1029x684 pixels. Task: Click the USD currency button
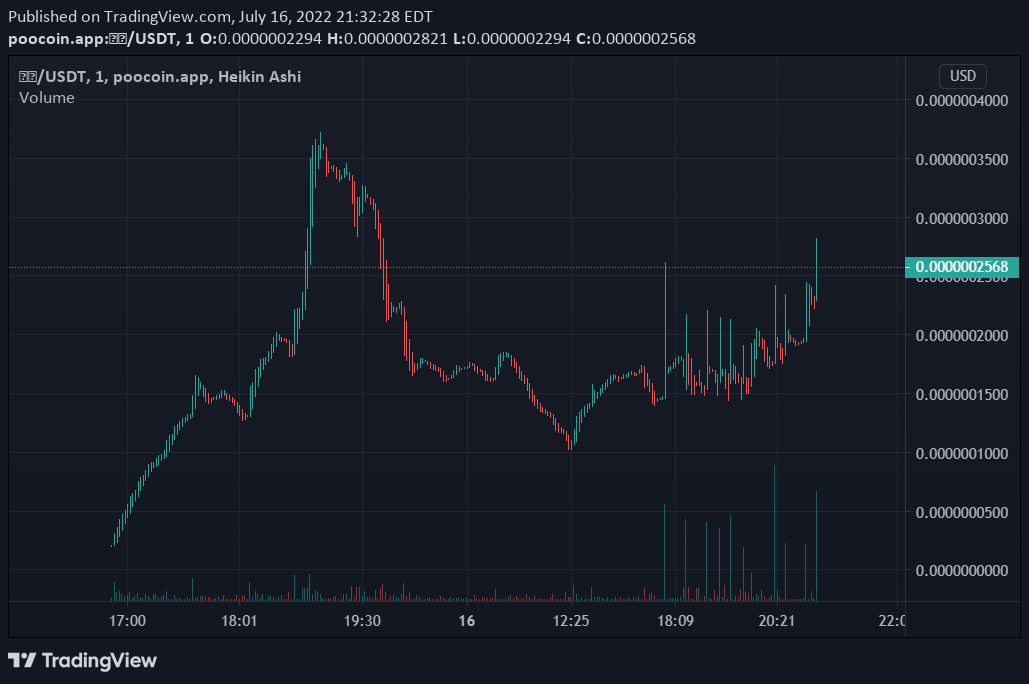click(x=962, y=76)
